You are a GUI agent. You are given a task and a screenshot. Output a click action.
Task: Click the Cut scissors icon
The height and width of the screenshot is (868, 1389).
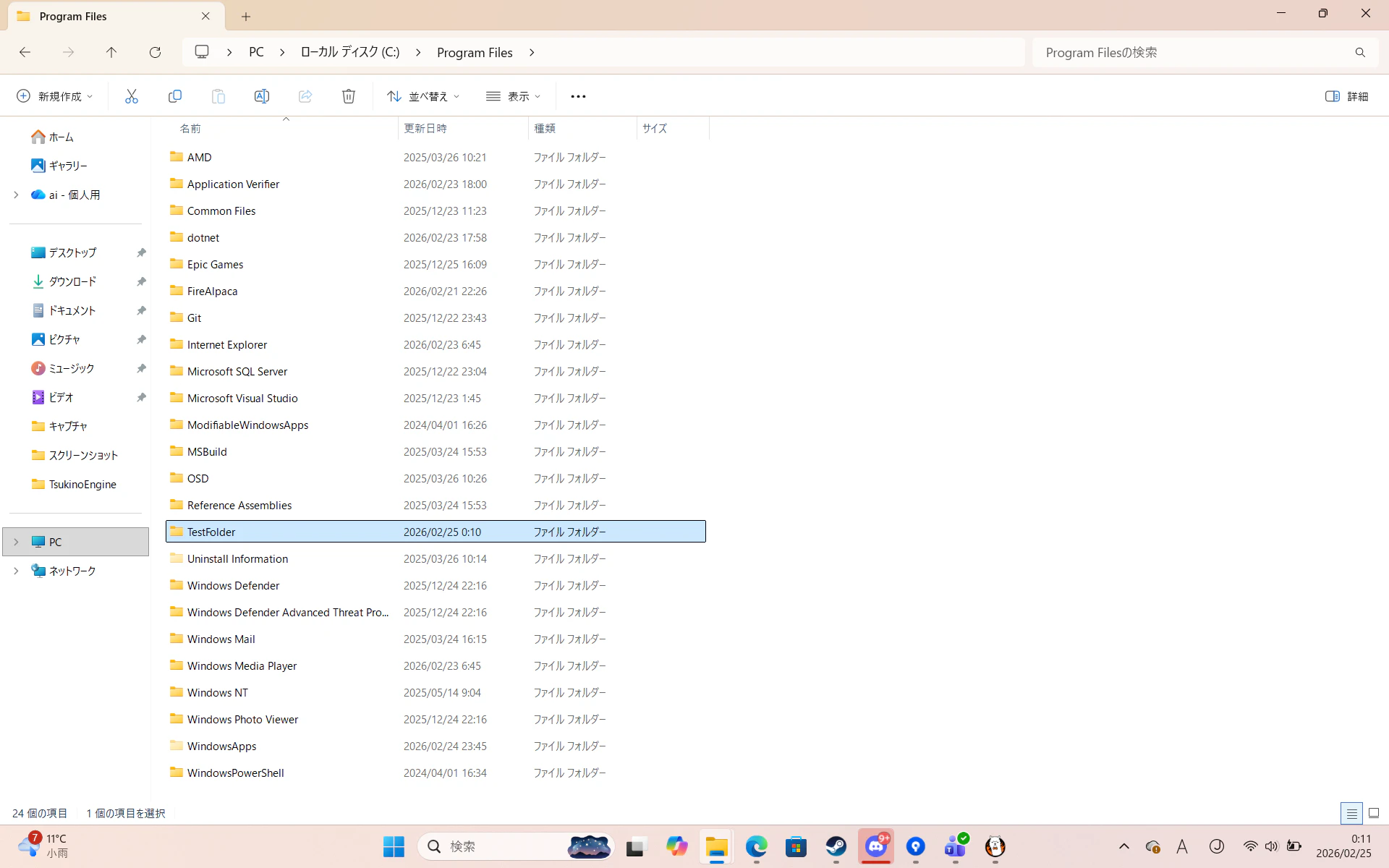point(131,96)
